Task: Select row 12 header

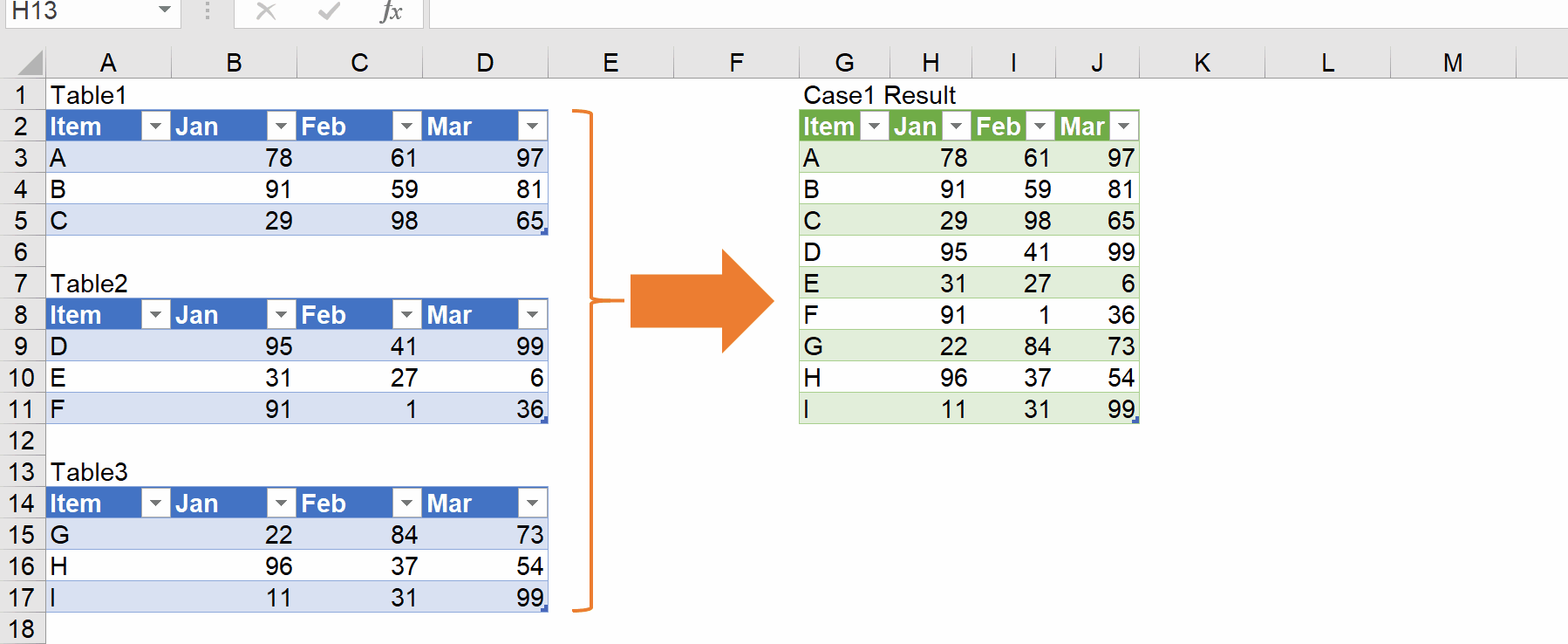Action: [22, 441]
